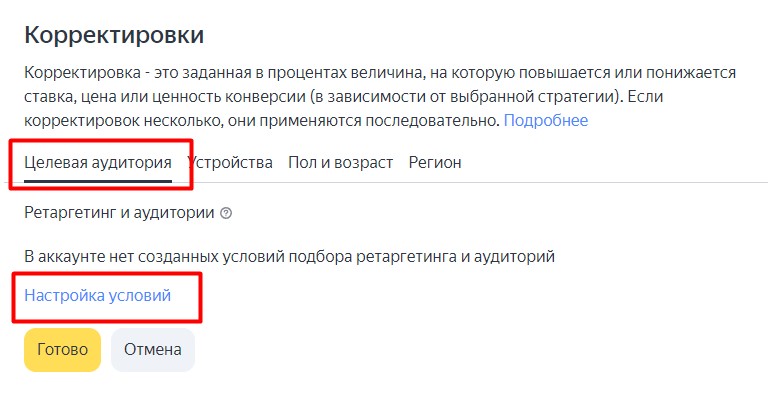The image size is (768, 404).
Task: Follow the Подробнее link
Action: click(x=545, y=120)
